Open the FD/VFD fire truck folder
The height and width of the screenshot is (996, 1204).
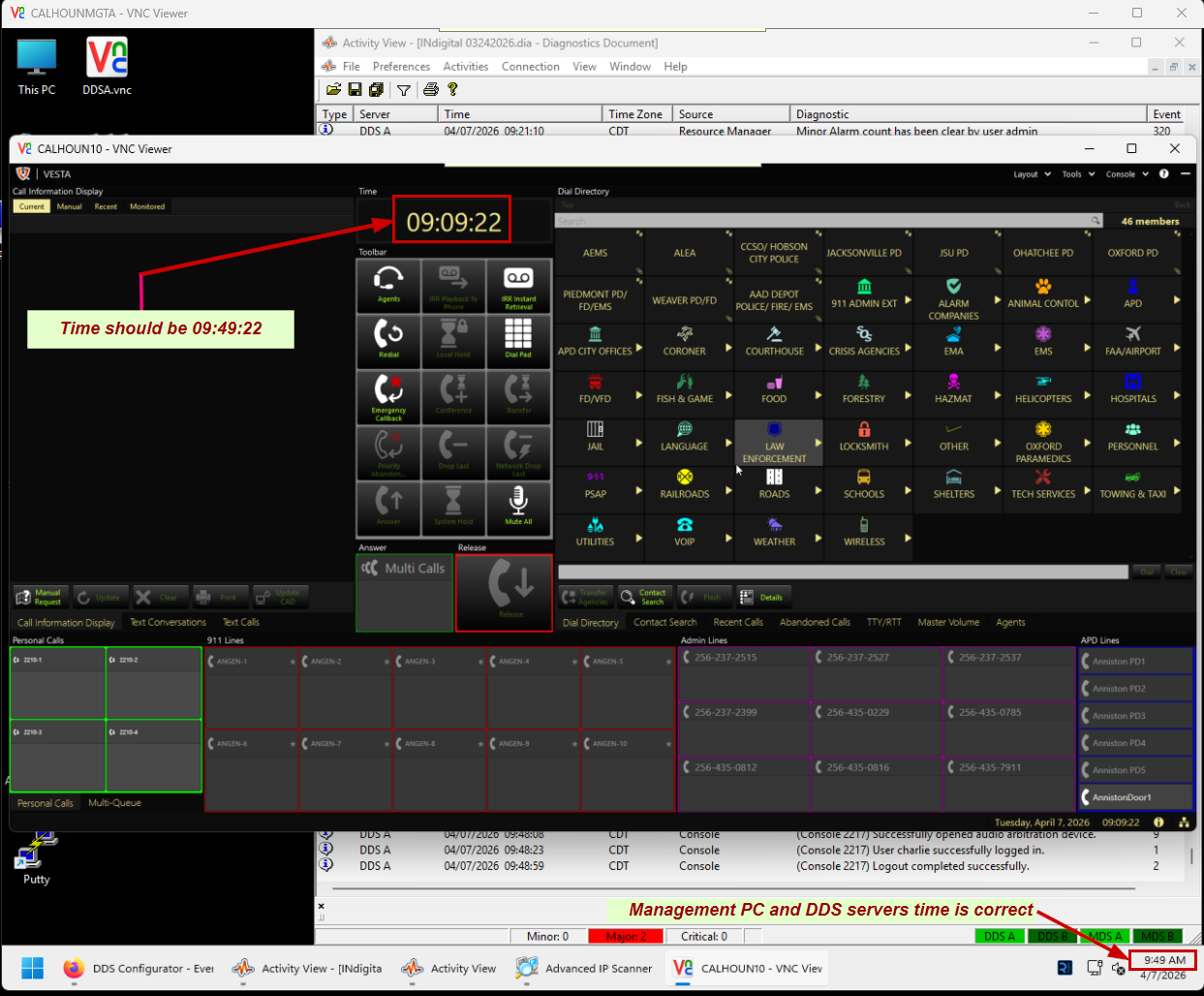coord(595,389)
